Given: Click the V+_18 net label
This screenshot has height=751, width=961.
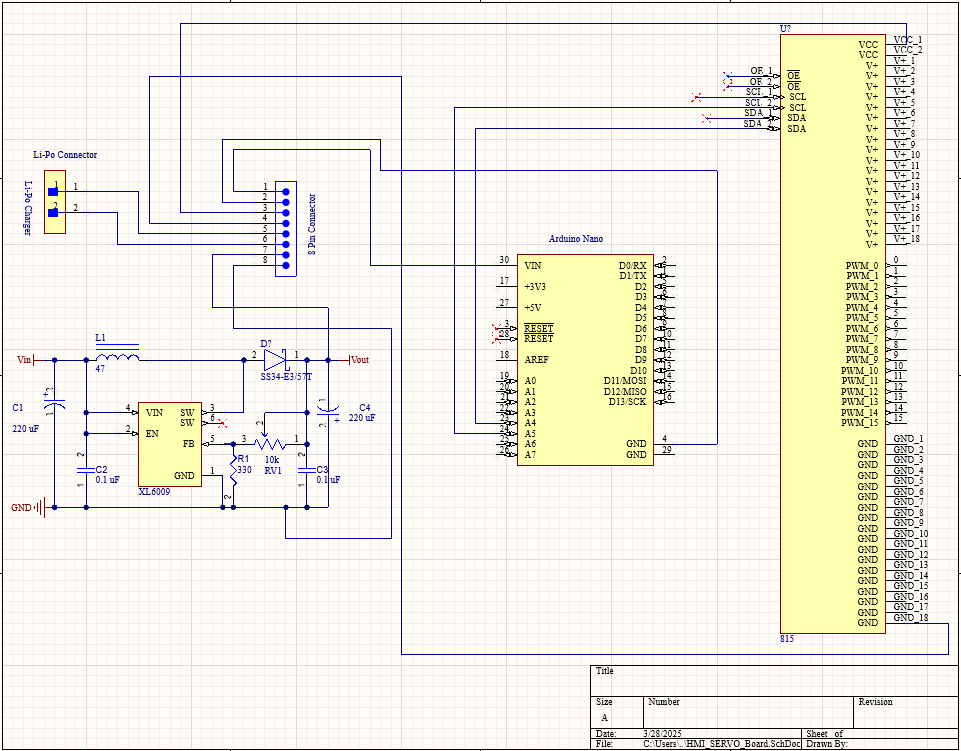Looking at the screenshot, I should (x=906, y=238).
